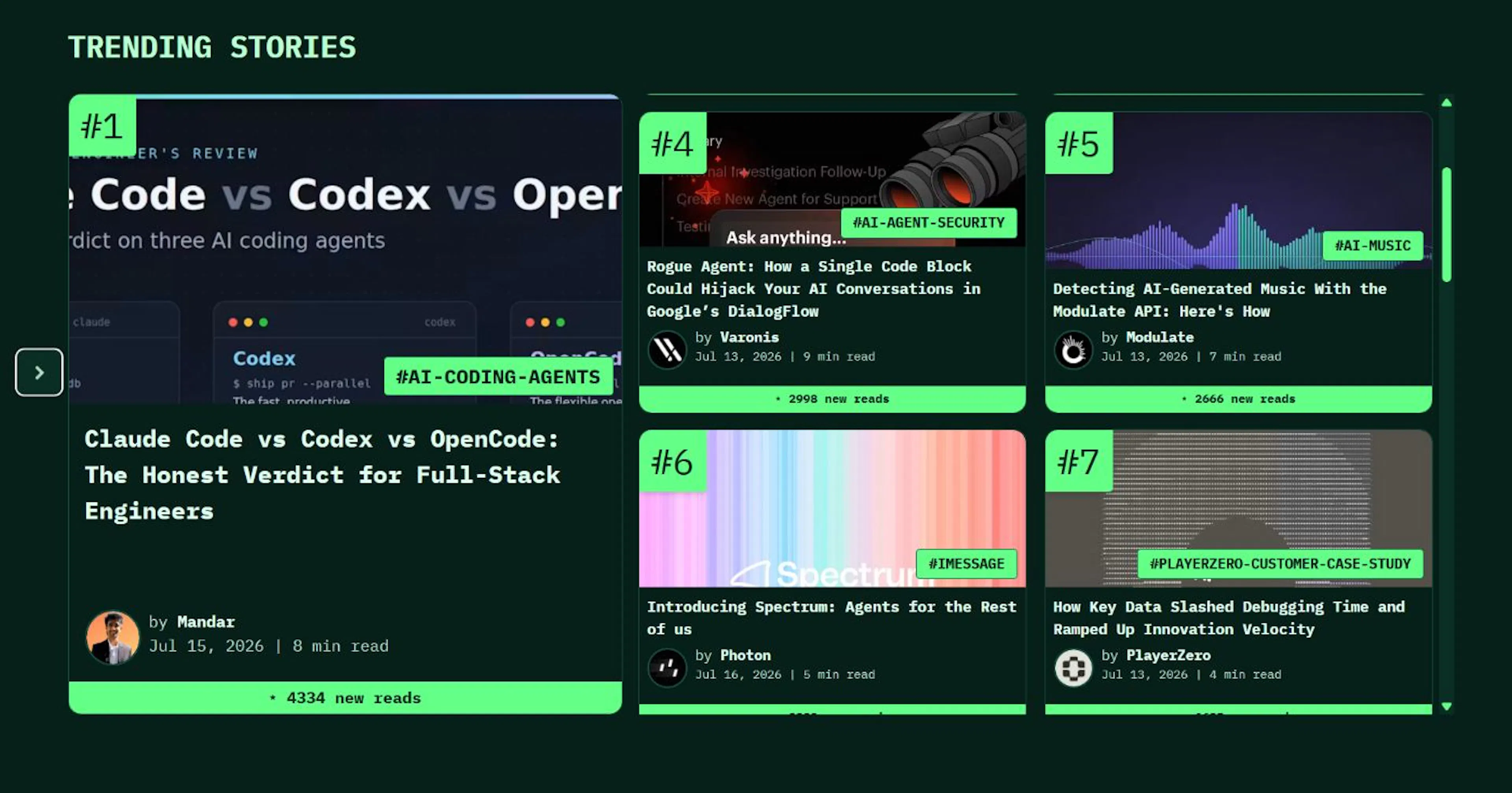Click author name Modulate

[1160, 337]
